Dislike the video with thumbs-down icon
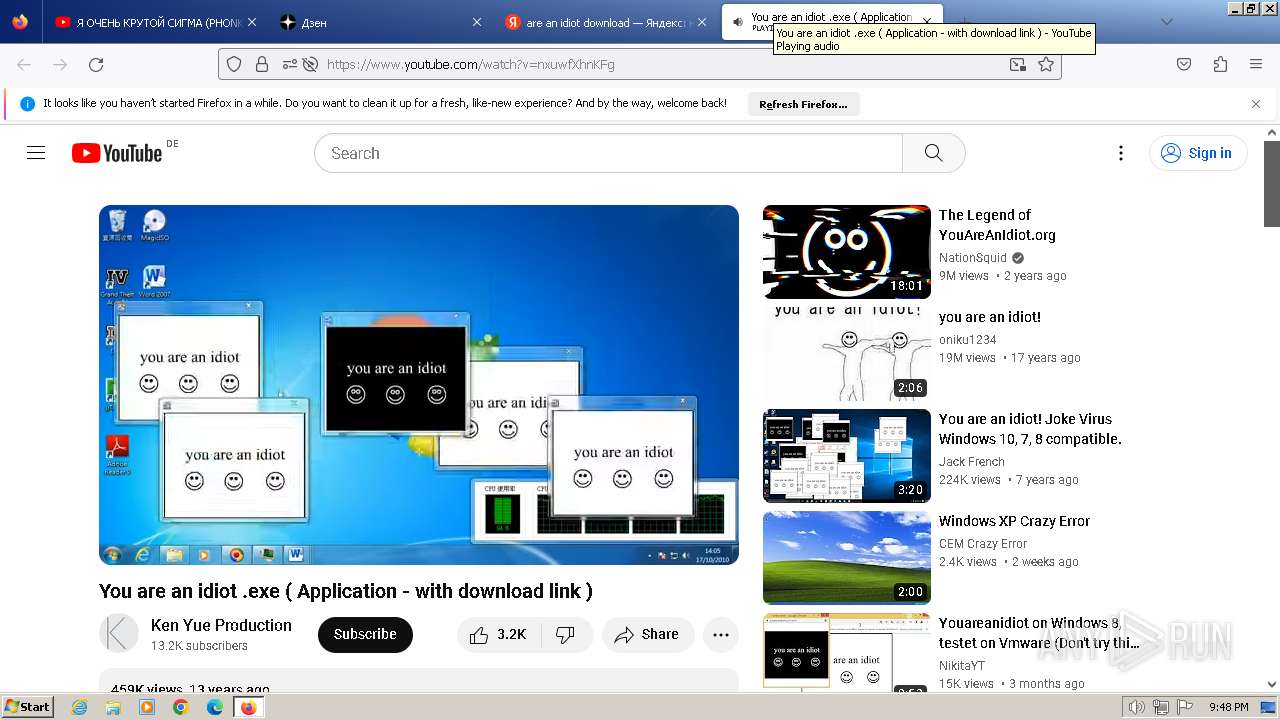Viewport: 1280px width, 720px height. (x=566, y=634)
